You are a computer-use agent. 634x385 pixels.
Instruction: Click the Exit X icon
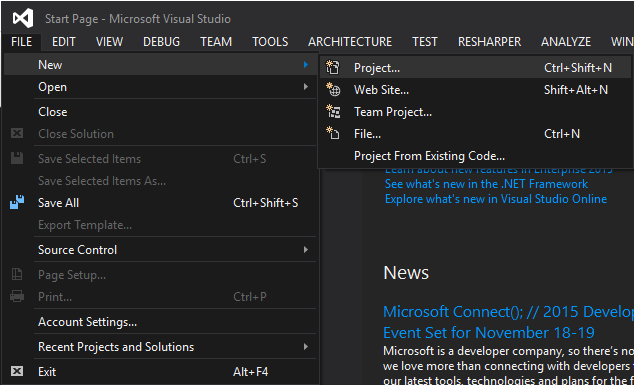pos(17,371)
